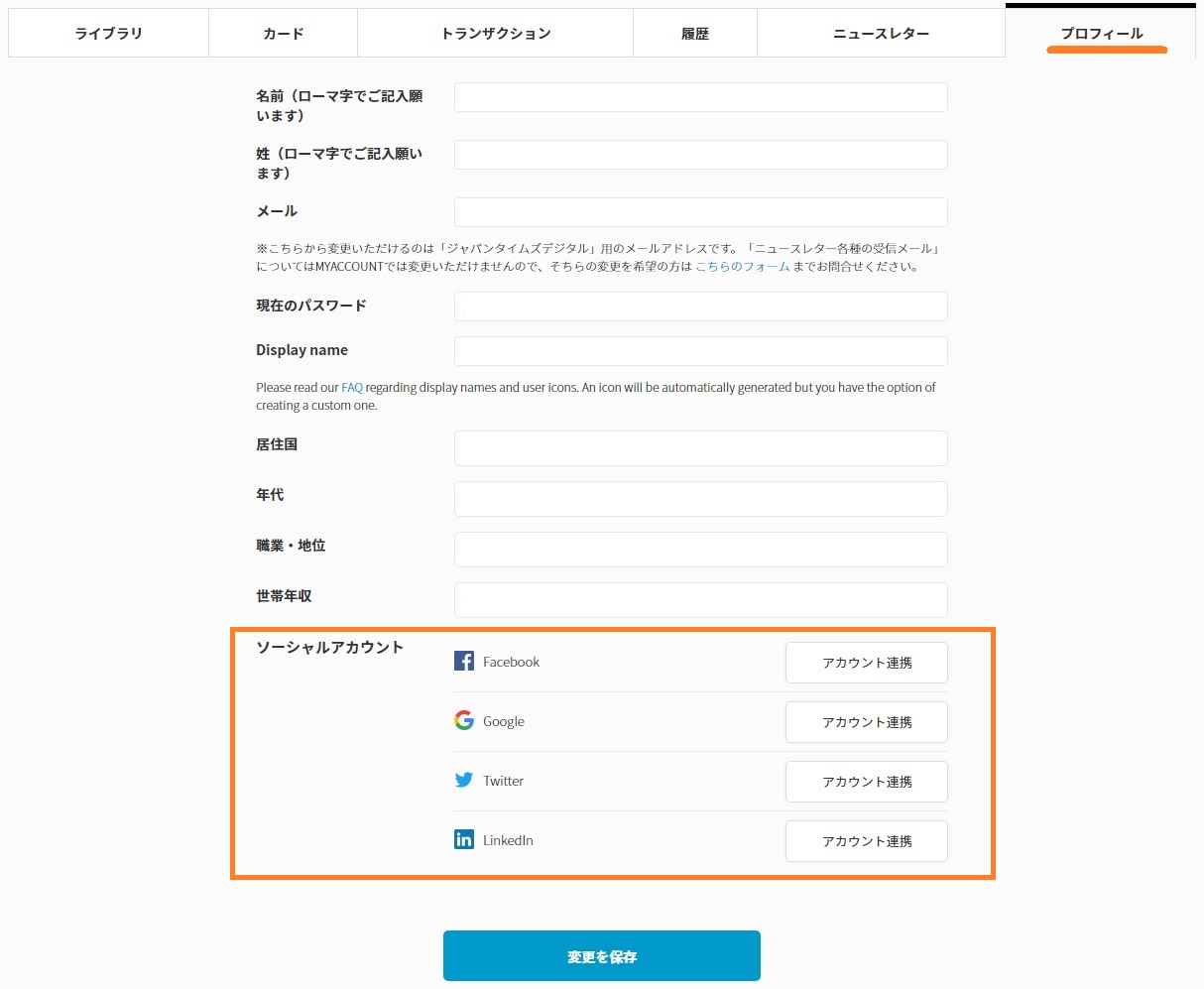Open the 居住国 country field
1204x989 pixels.
pos(701,448)
